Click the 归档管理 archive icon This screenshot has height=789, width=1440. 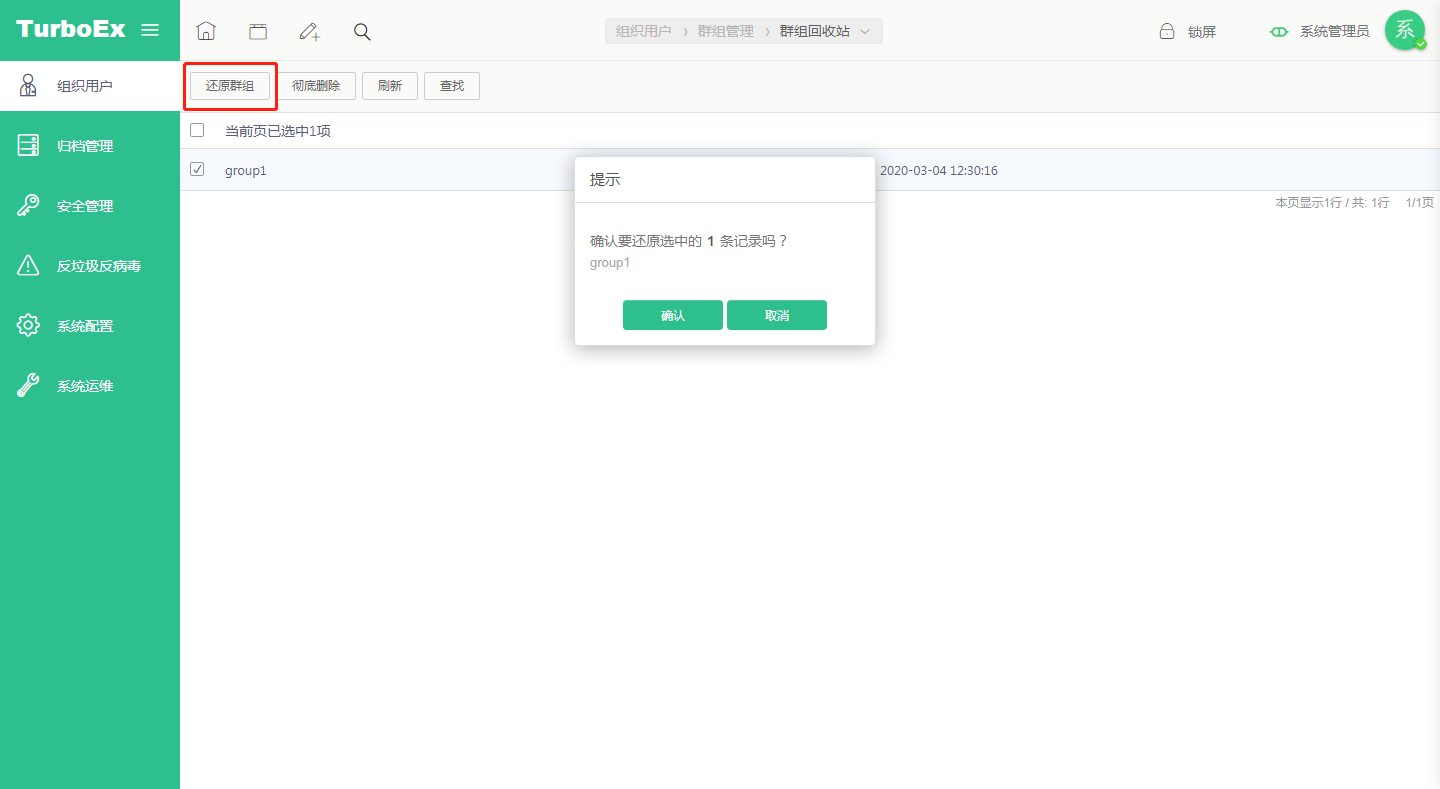coord(28,146)
